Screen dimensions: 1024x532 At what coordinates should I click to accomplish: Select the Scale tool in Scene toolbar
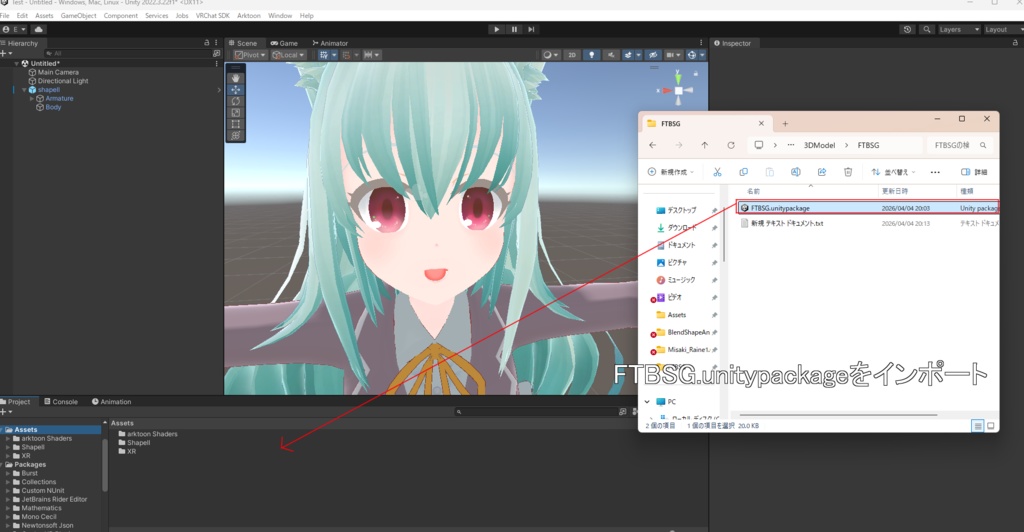click(x=236, y=112)
